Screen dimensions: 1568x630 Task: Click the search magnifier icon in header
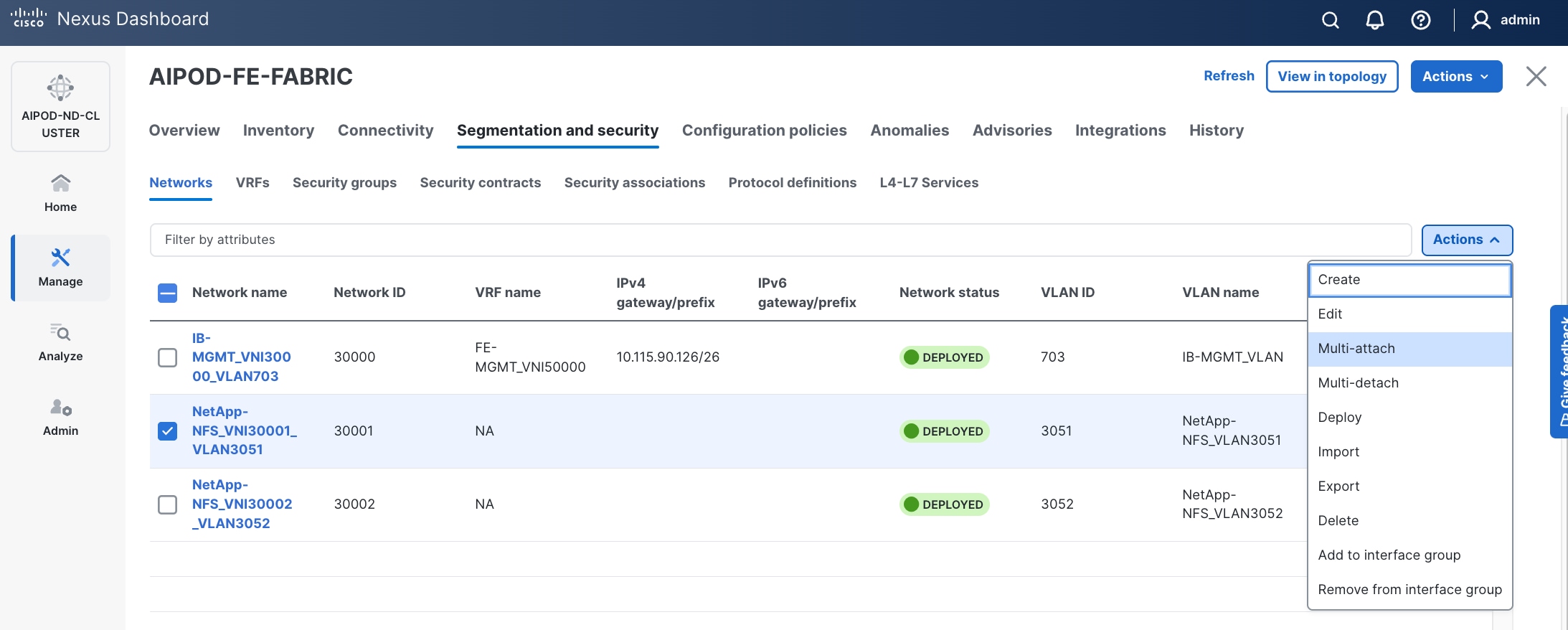1330,20
